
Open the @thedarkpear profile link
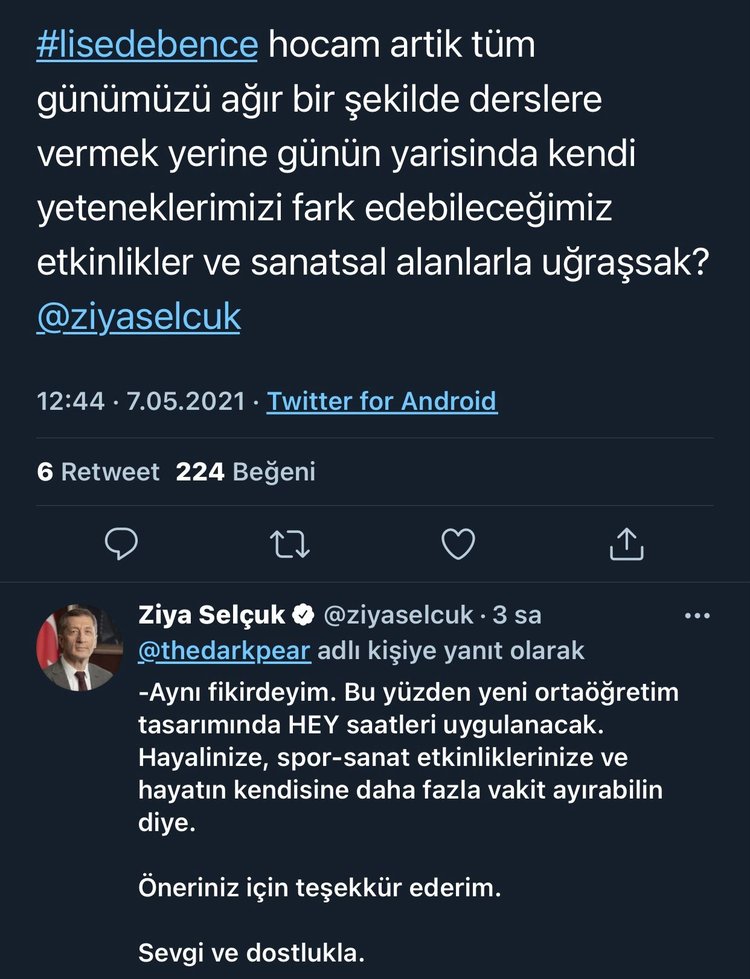point(223,651)
